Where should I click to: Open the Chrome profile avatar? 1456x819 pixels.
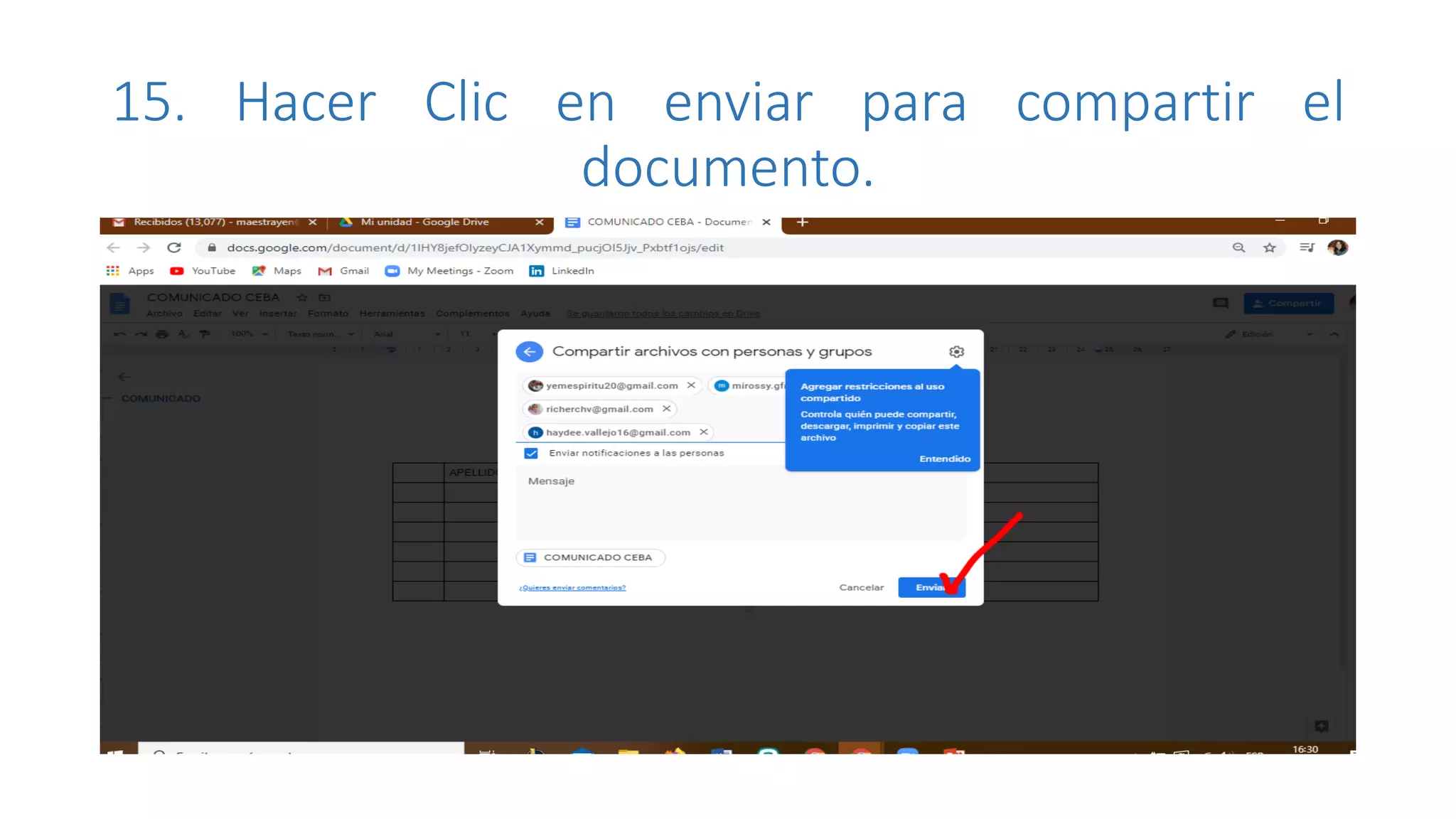tap(1337, 247)
